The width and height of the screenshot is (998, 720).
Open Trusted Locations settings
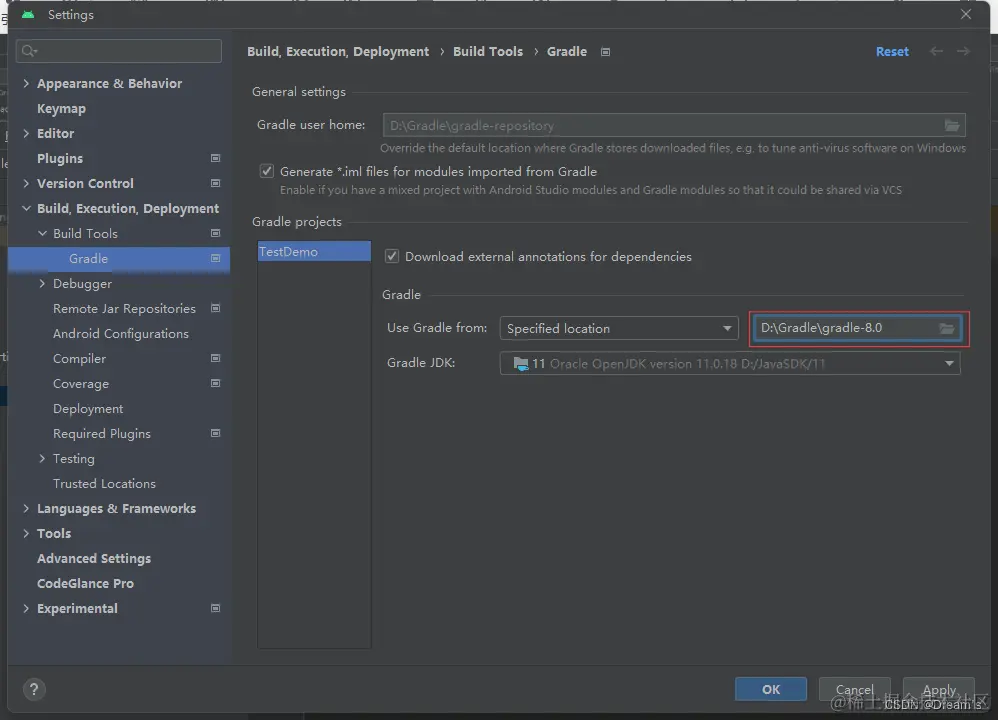pos(104,484)
